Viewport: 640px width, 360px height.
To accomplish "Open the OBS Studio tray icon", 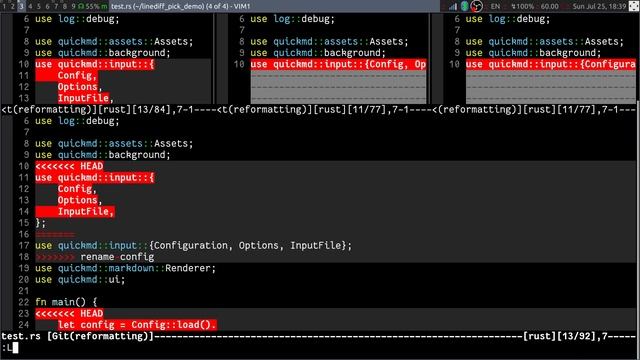I will 476,6.
